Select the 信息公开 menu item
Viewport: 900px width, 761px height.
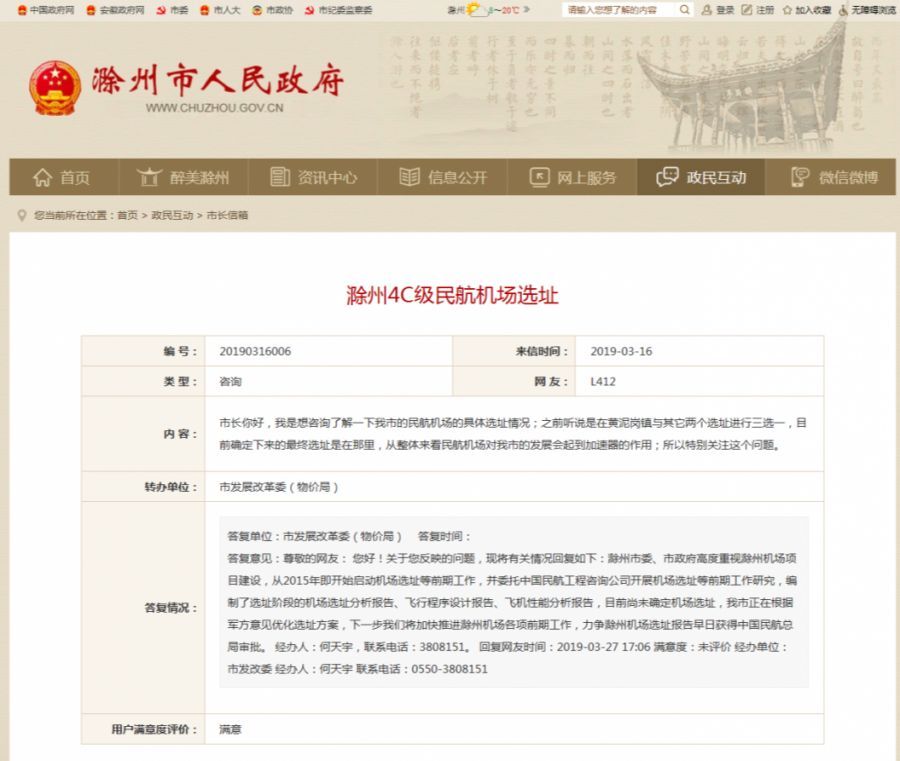(443, 177)
